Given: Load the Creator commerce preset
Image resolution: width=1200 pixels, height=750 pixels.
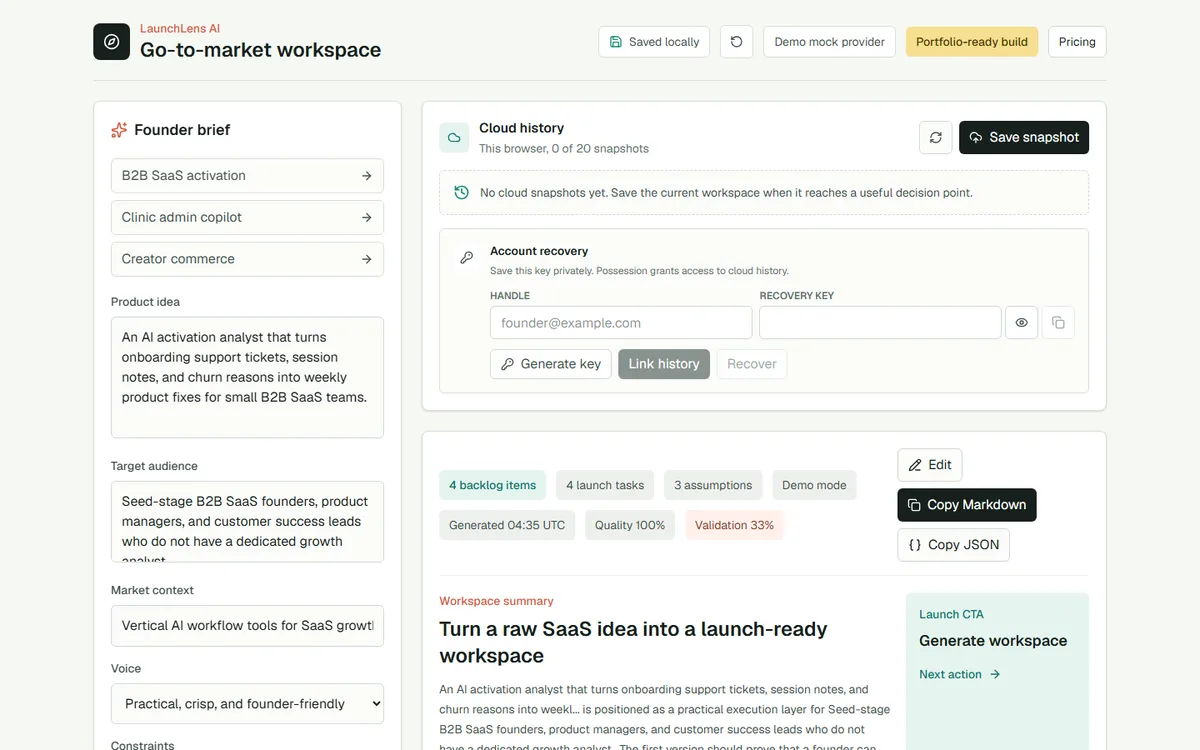Looking at the screenshot, I should [247, 259].
